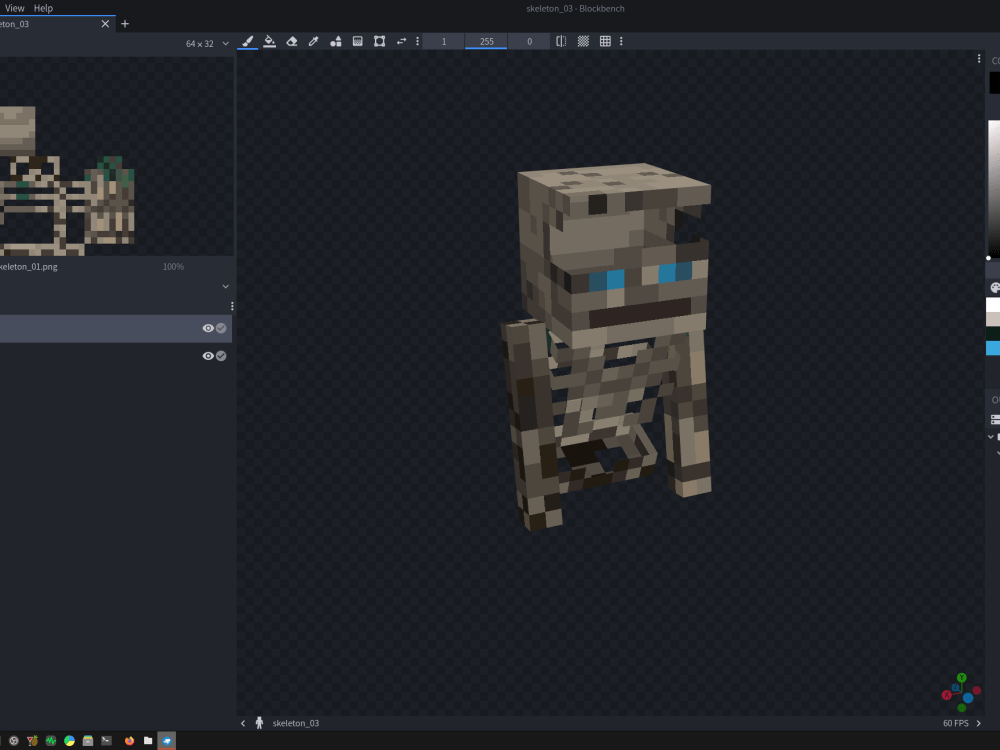Open Blockbench from the taskbar

[165, 741]
